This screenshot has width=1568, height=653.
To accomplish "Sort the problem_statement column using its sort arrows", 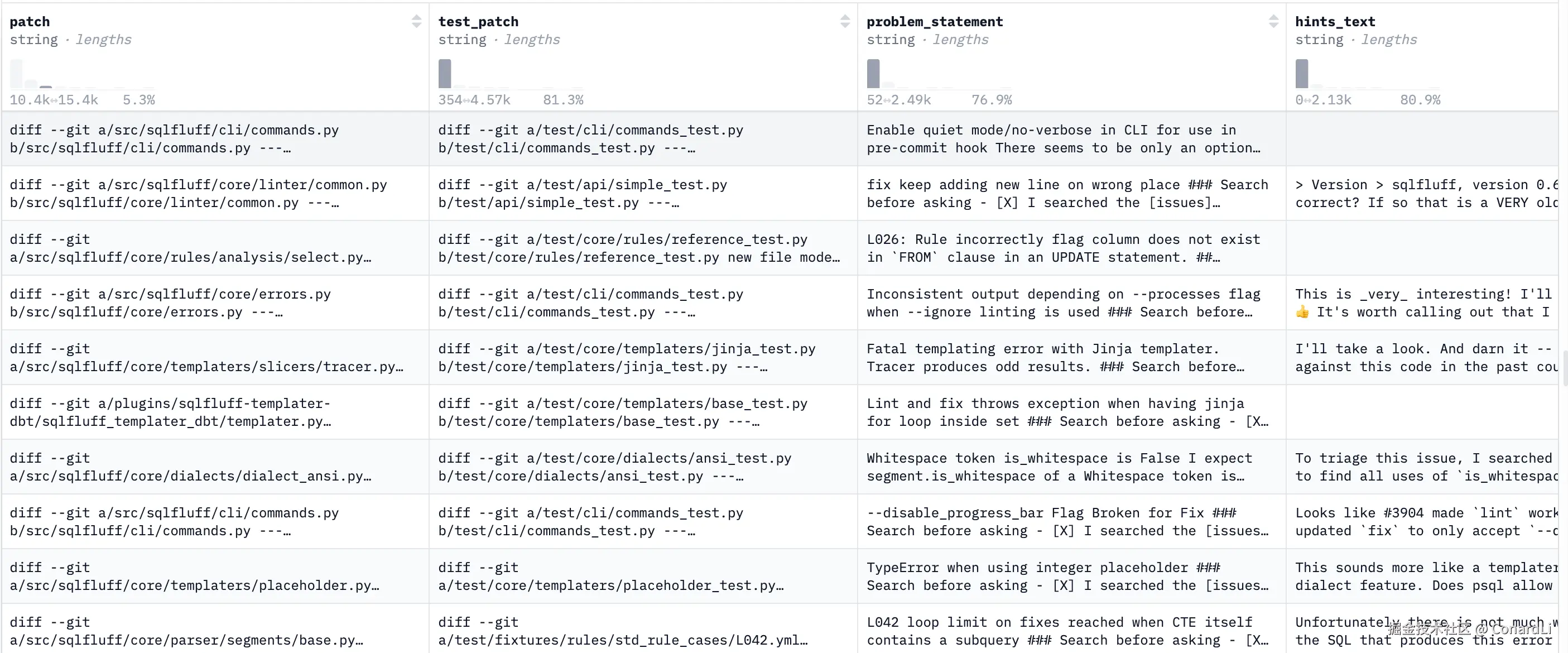I will 1273,21.
